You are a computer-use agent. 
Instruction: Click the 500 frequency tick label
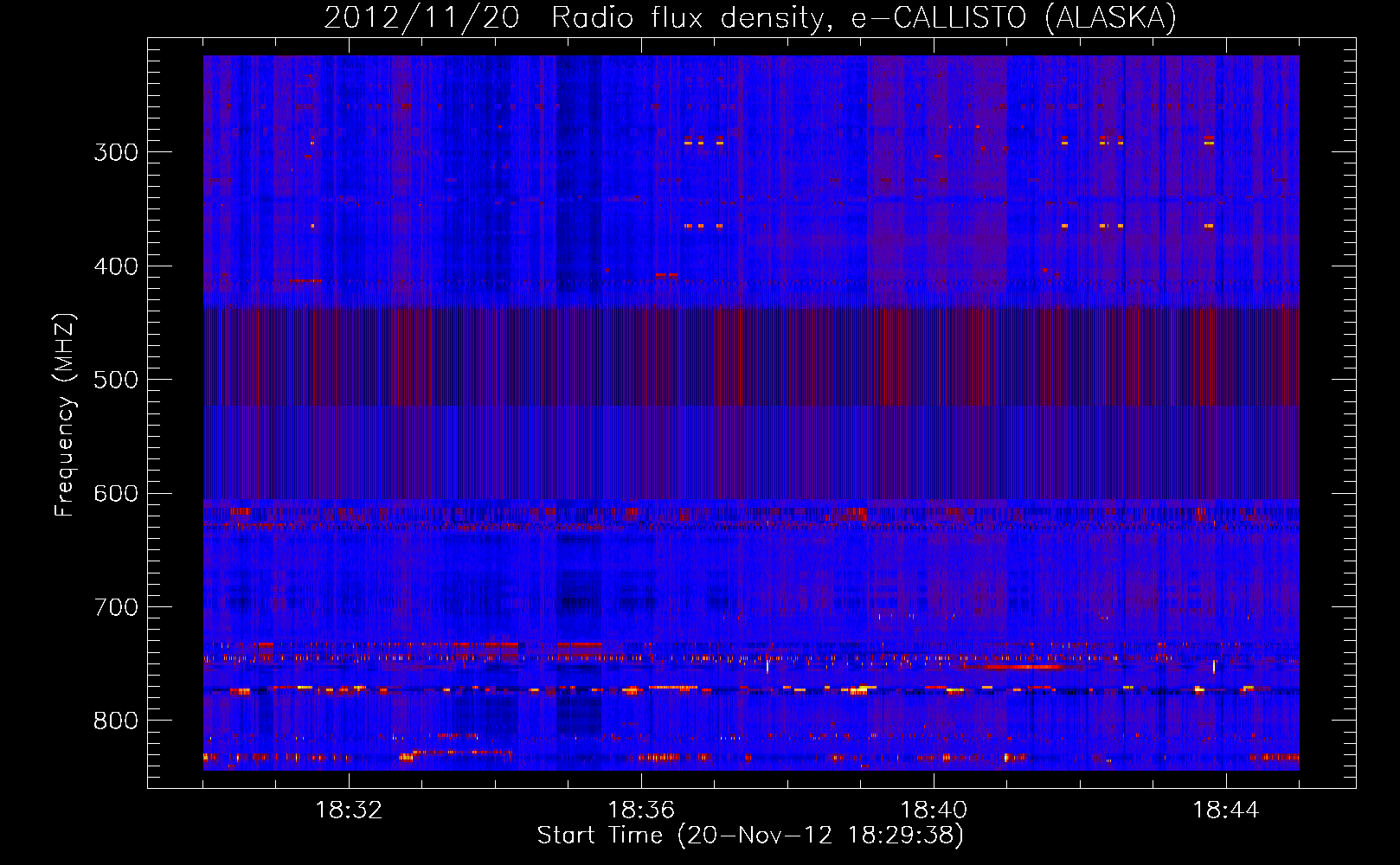(x=116, y=380)
